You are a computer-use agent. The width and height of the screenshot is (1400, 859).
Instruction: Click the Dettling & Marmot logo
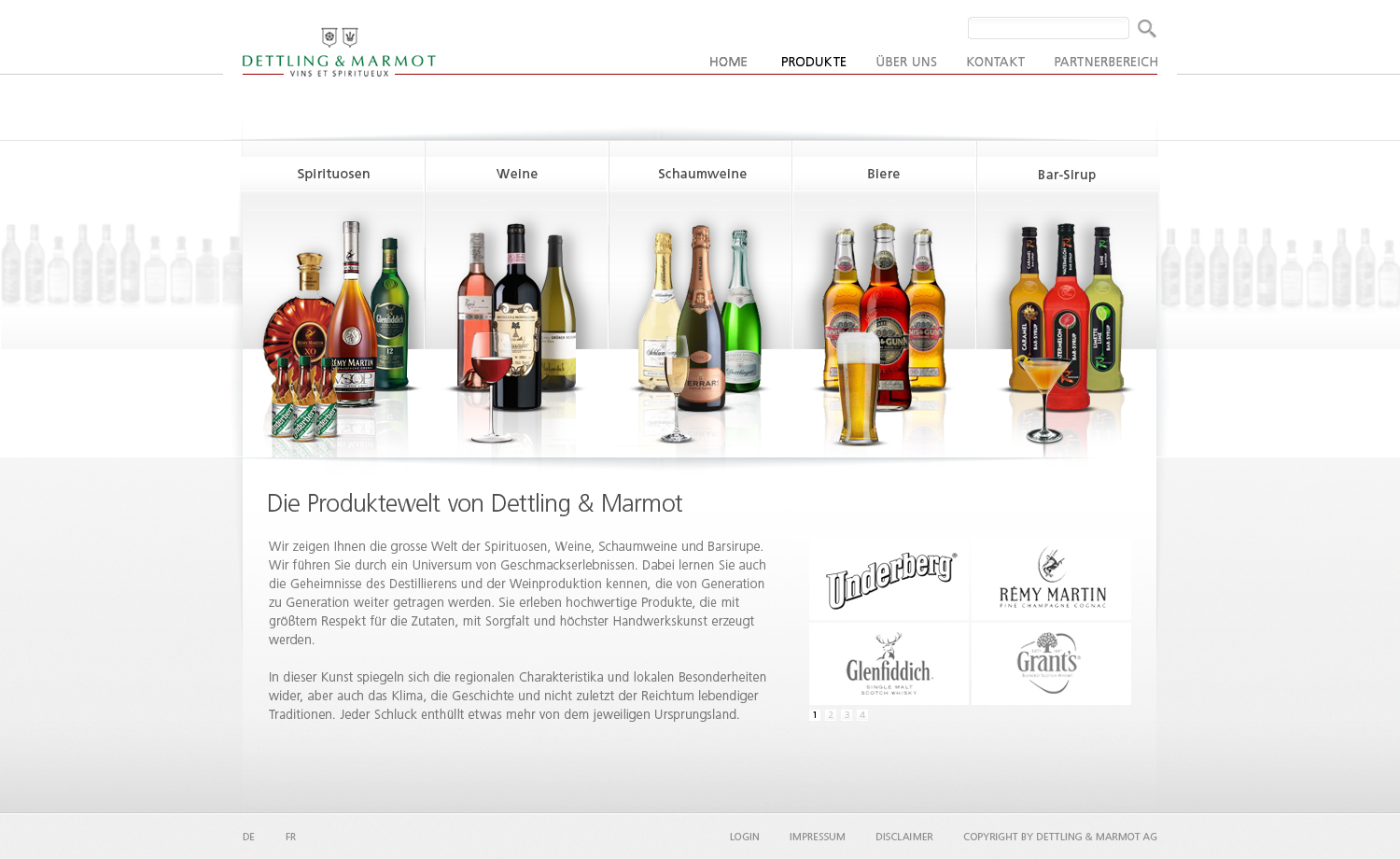pos(339,52)
